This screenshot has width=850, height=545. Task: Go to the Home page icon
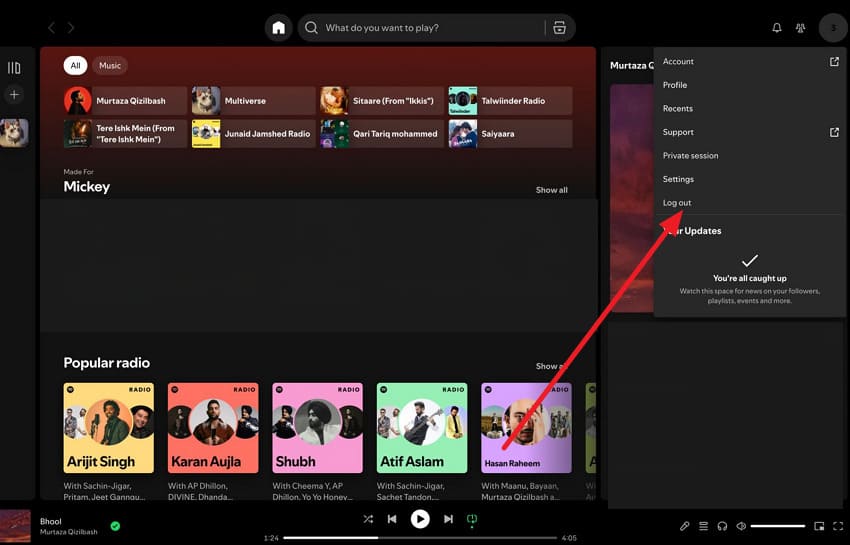(x=279, y=28)
